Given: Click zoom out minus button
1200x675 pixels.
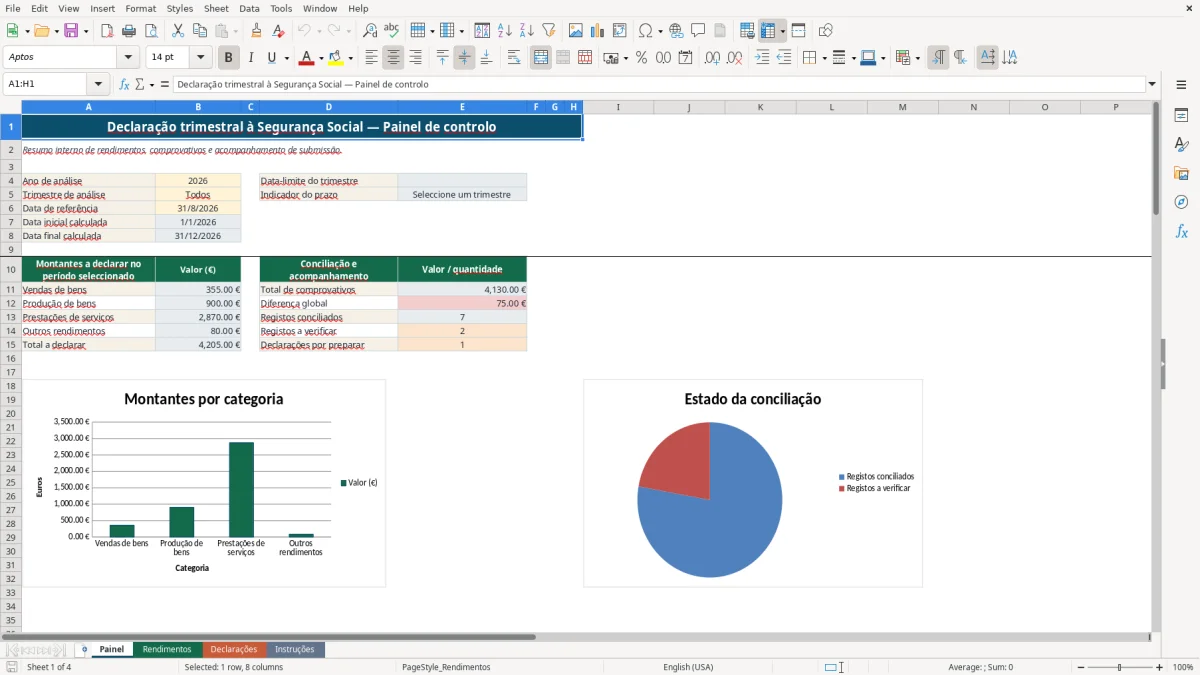Looking at the screenshot, I should click(1080, 667).
